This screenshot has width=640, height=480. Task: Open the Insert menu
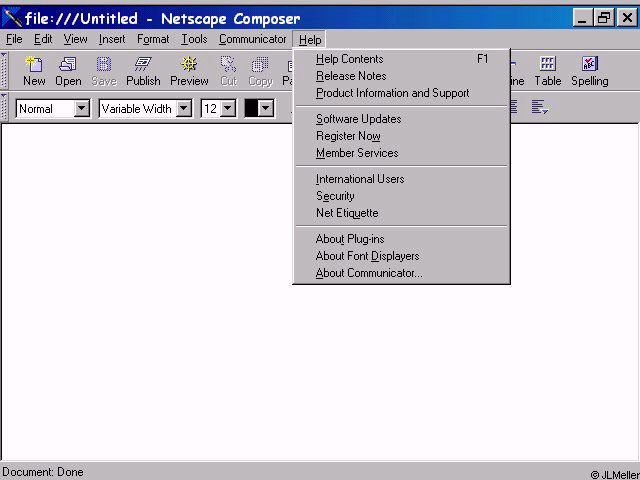[x=112, y=39]
